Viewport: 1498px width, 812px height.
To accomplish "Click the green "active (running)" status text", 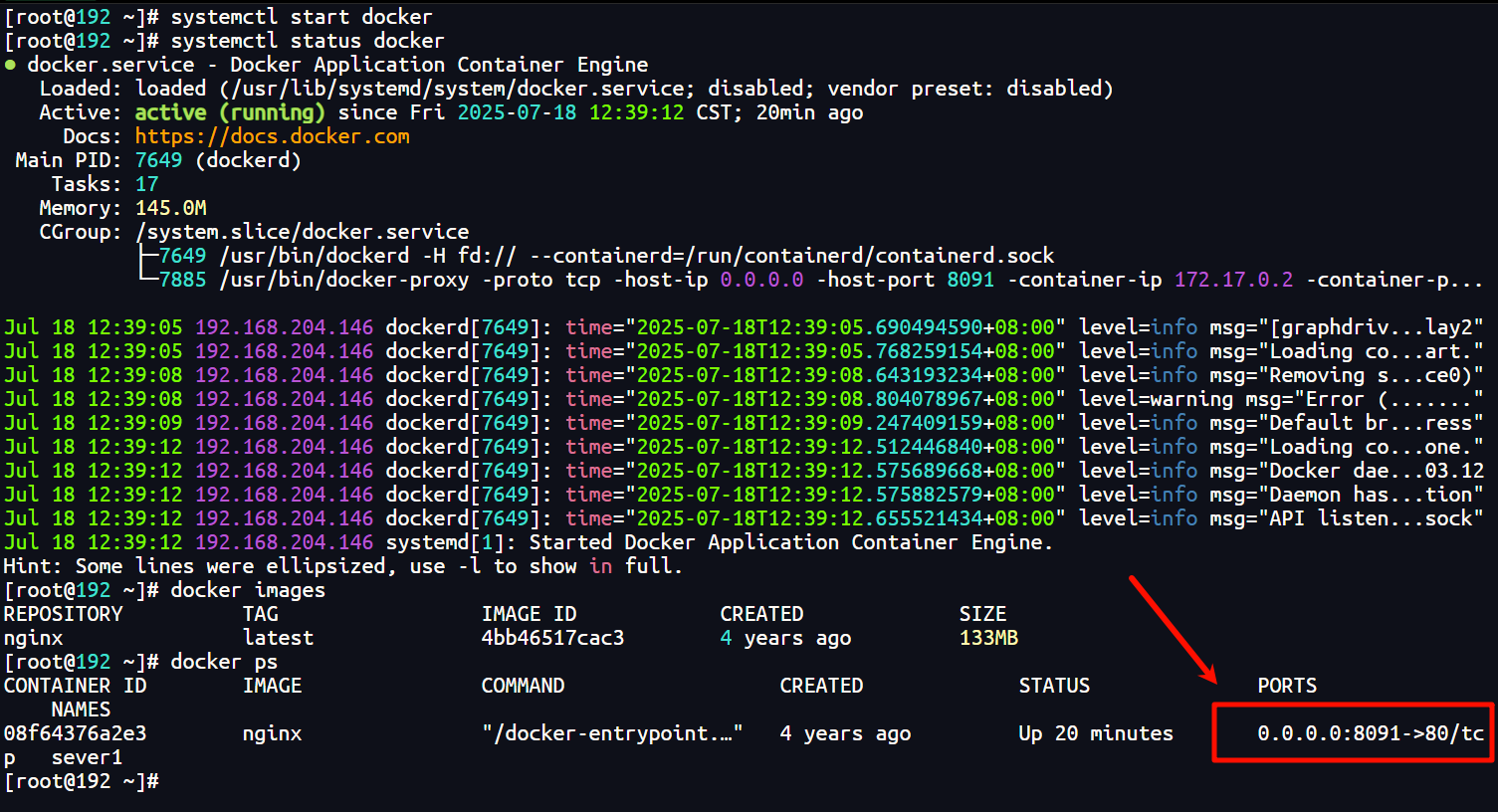I will tap(229, 112).
